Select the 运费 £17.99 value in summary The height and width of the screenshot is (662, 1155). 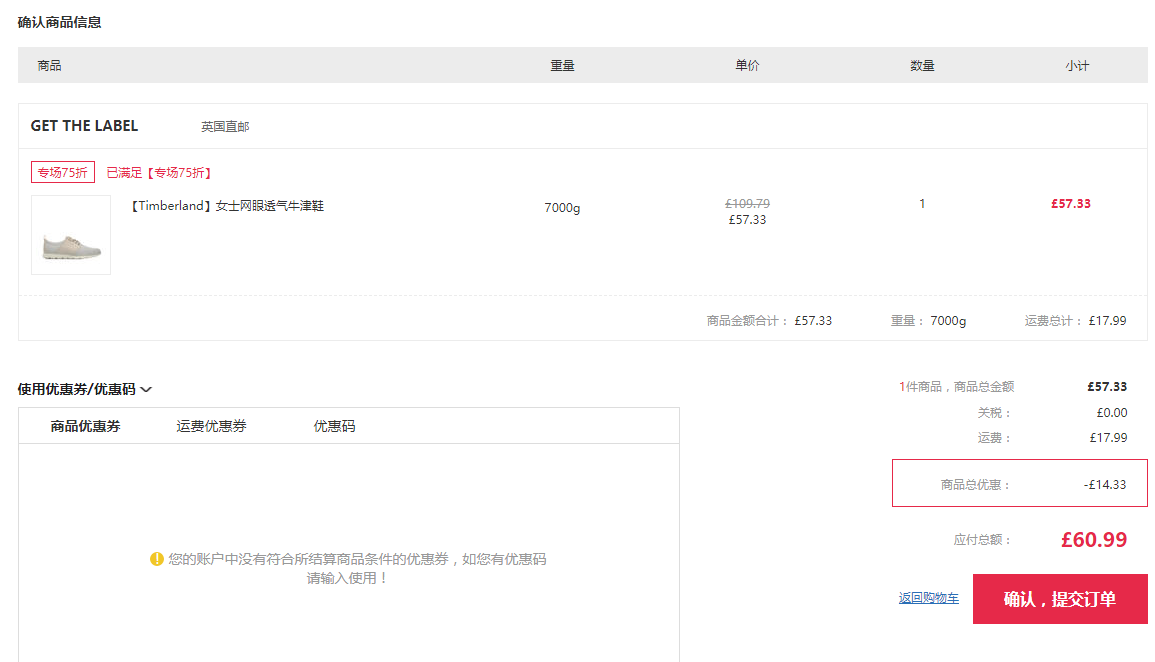click(1109, 438)
